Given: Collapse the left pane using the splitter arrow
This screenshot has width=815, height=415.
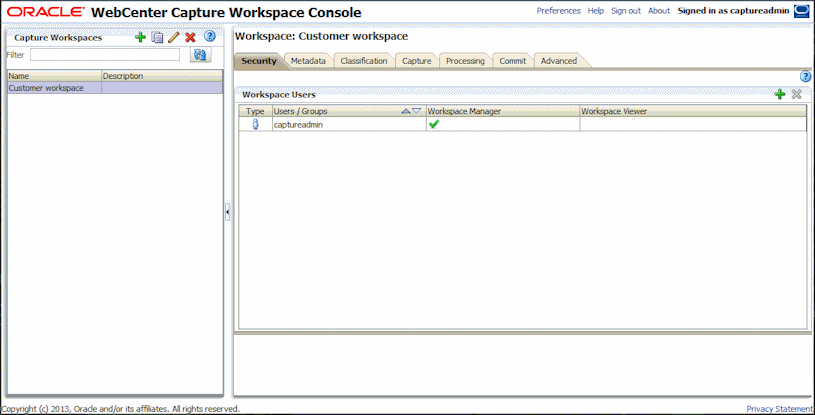Looking at the screenshot, I should (x=228, y=212).
